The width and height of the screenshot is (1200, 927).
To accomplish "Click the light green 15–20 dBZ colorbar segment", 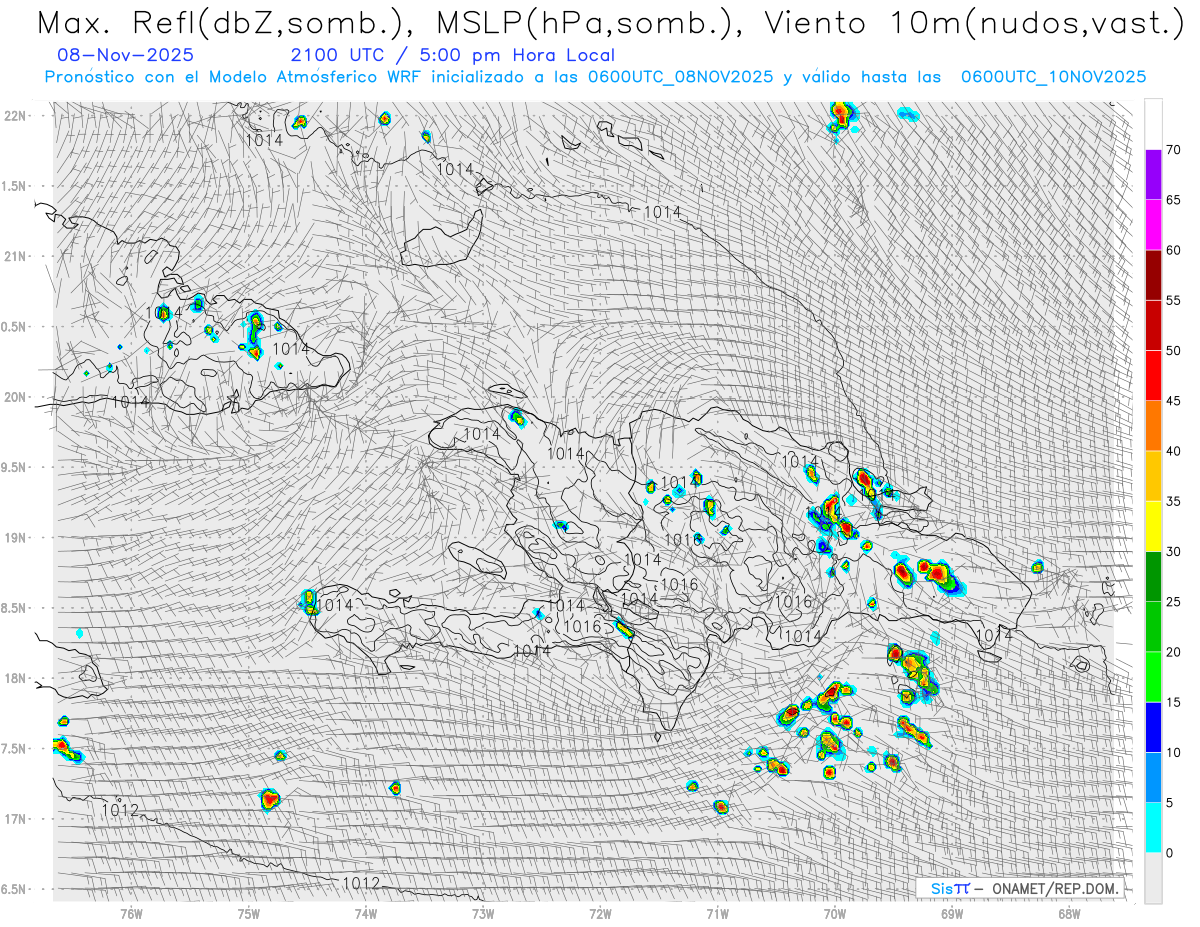I will pyautogui.click(x=1153, y=677).
